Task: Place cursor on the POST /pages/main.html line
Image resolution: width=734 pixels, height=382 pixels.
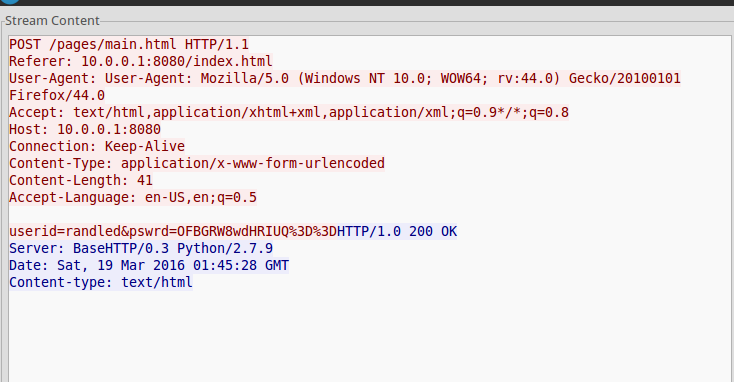Action: (x=129, y=44)
